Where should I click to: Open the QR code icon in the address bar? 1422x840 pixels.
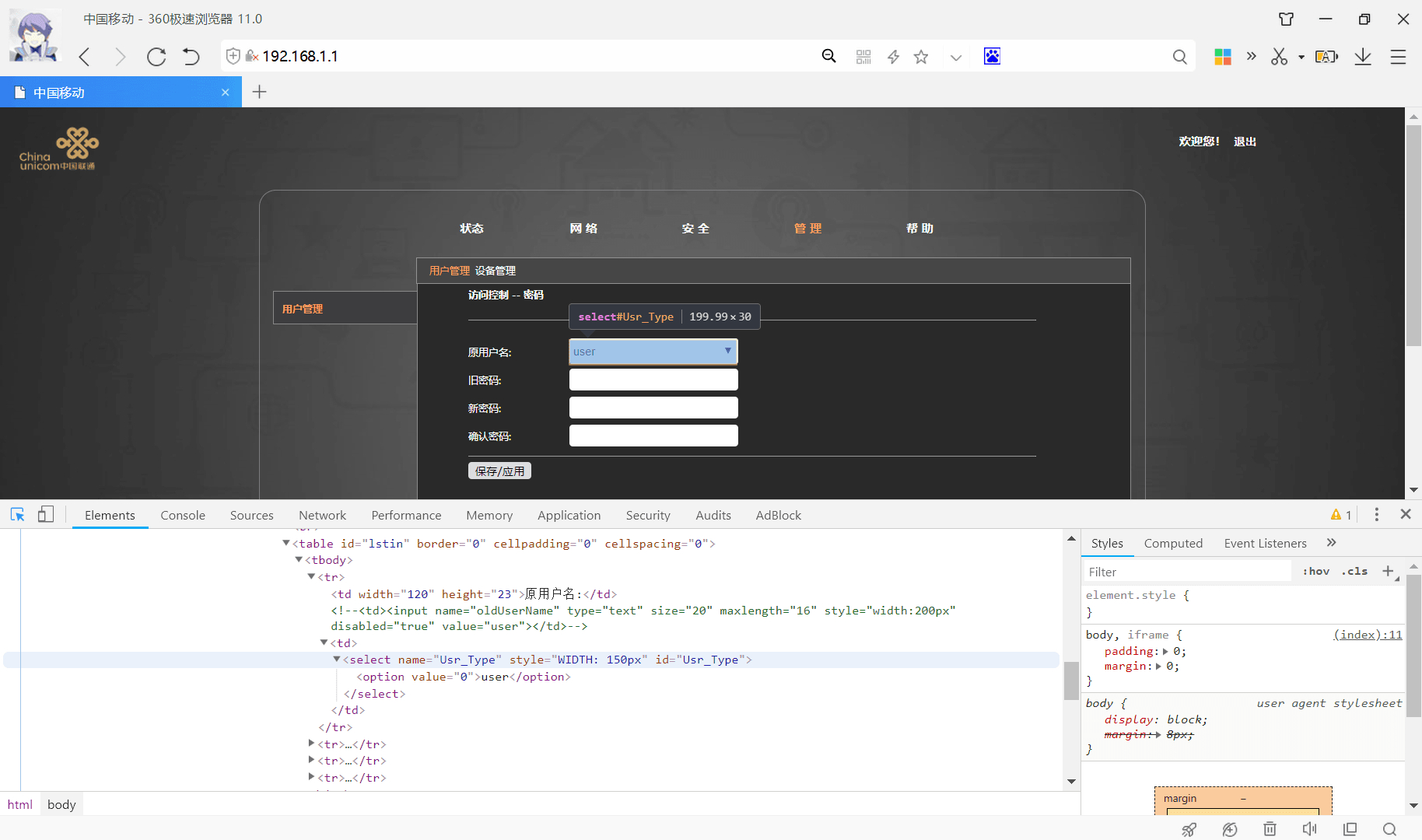863,57
